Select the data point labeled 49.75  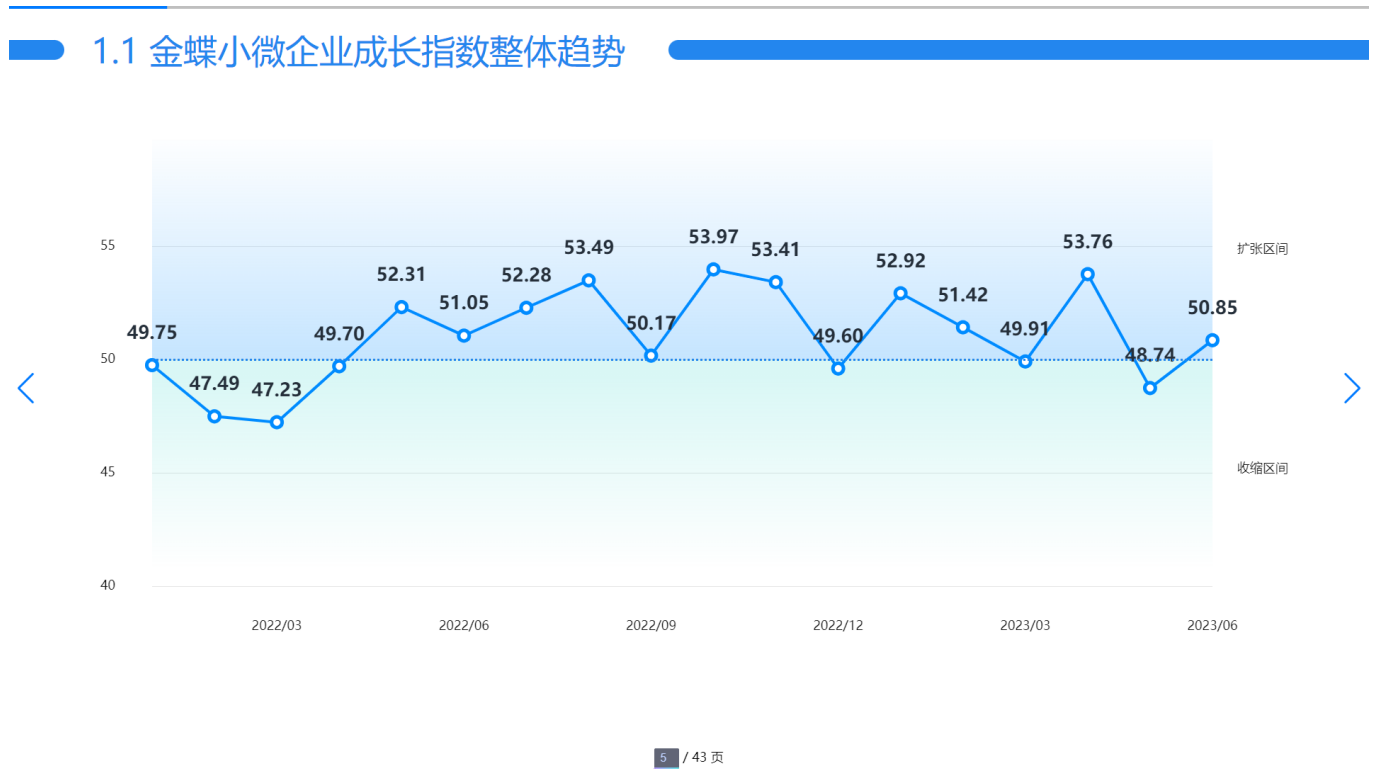click(152, 365)
